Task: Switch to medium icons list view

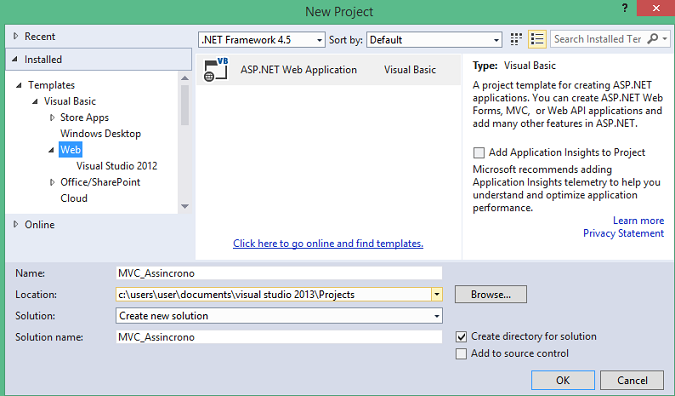Action: [x=537, y=39]
